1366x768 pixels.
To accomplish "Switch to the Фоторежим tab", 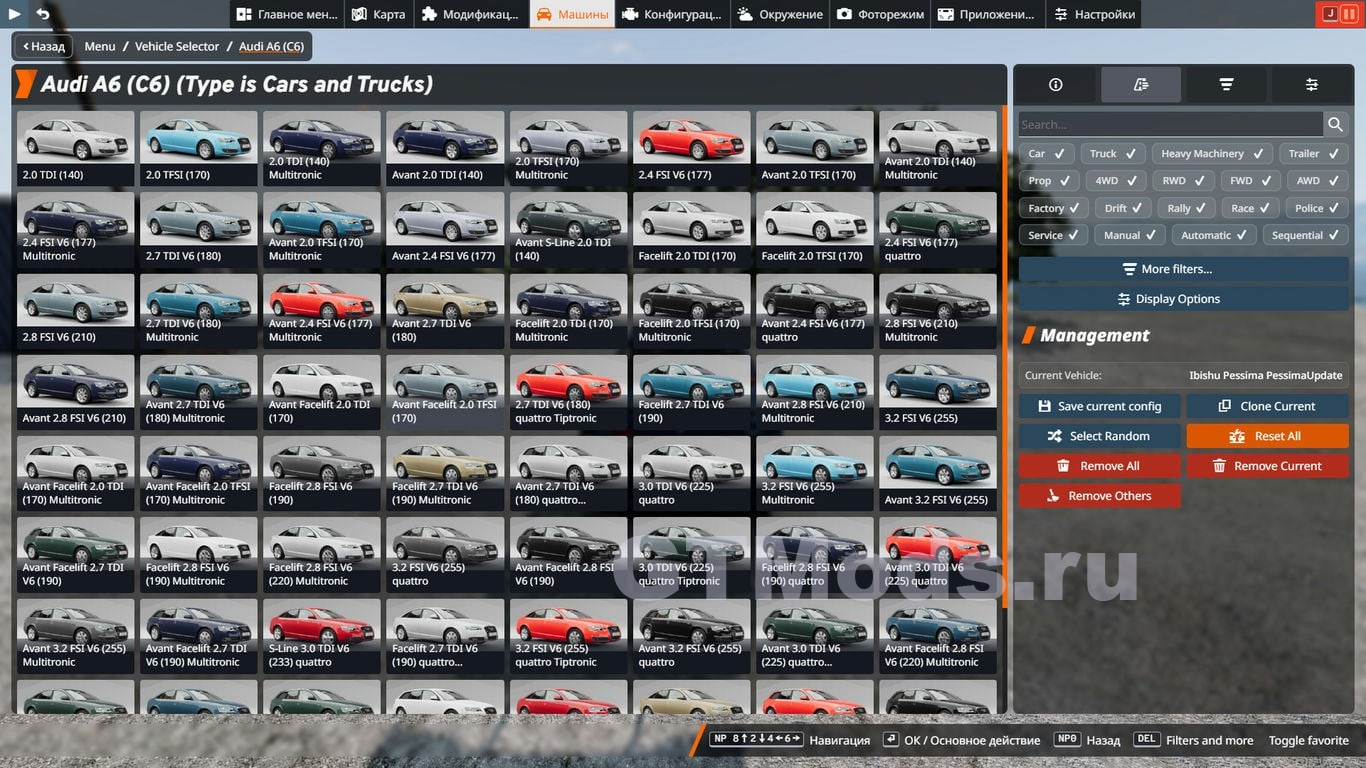I will pos(881,14).
